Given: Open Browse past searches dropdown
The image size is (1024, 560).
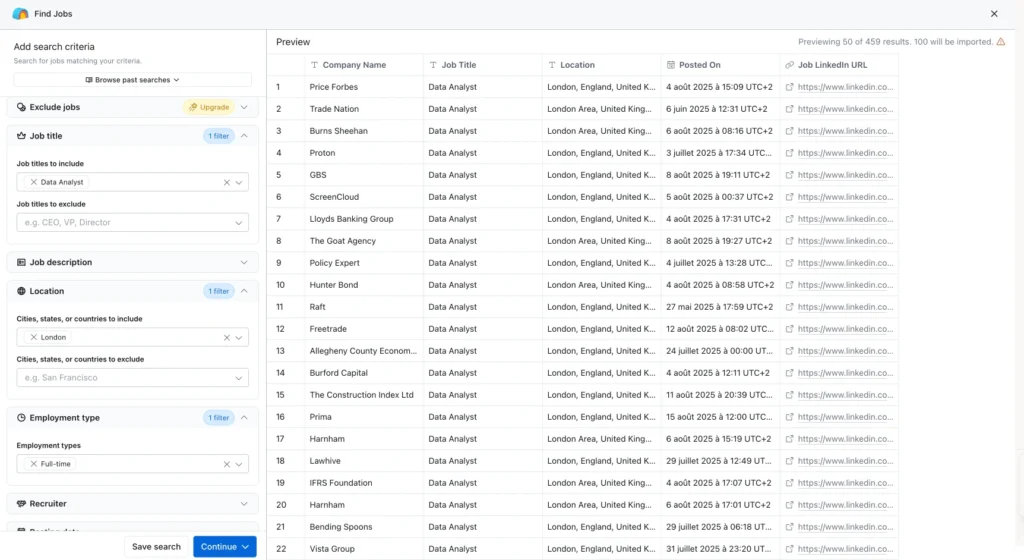Looking at the screenshot, I should click(x=132, y=80).
